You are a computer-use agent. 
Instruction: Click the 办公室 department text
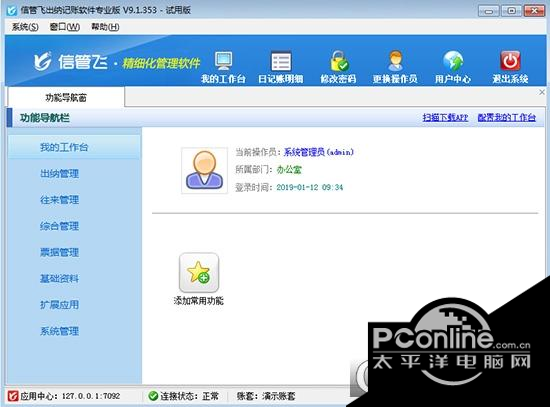(289, 170)
